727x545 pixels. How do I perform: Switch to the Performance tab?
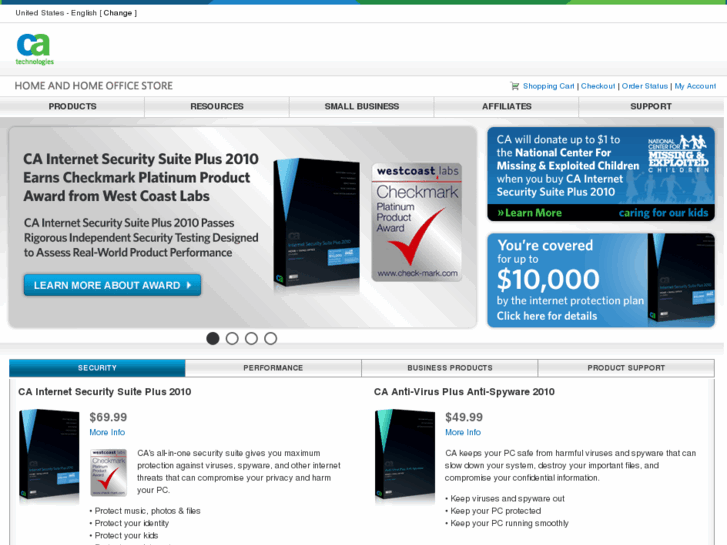pos(273,368)
